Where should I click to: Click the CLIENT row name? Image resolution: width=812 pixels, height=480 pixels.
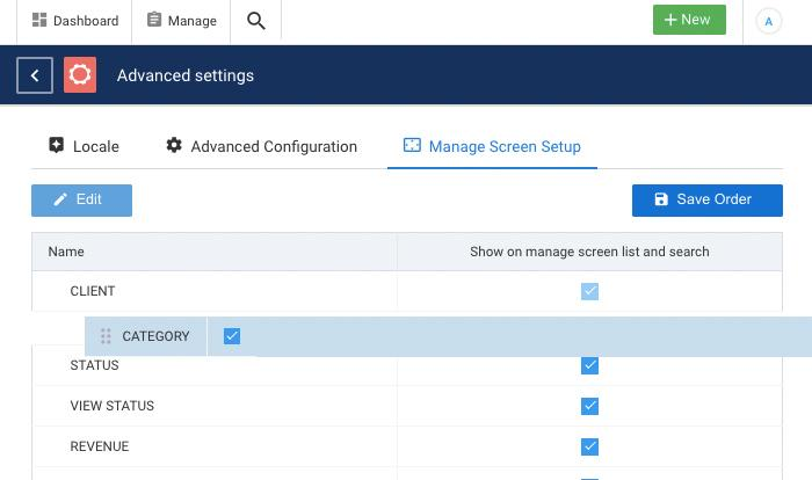tap(93, 291)
